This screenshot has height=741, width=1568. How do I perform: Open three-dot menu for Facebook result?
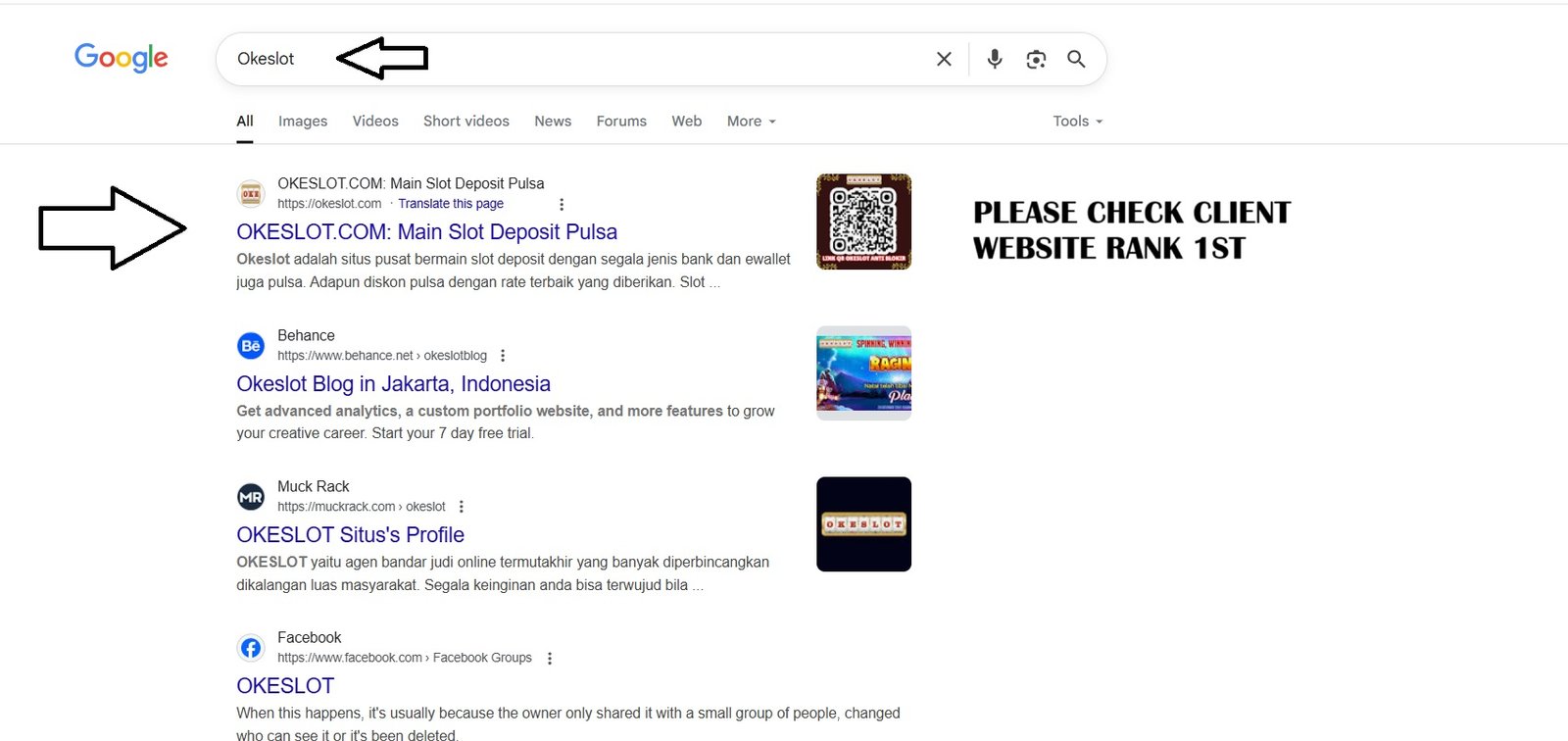pyautogui.click(x=550, y=659)
